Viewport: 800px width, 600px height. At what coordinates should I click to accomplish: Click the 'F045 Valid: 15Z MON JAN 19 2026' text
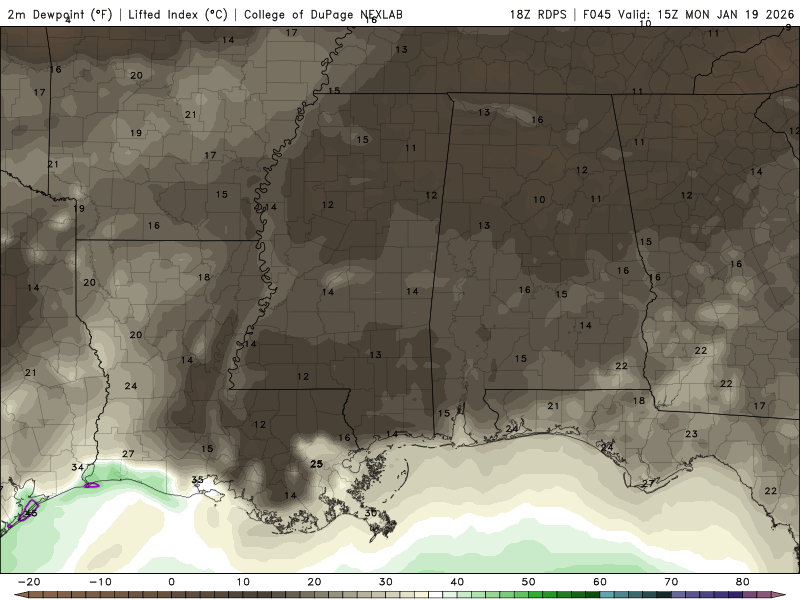(688, 14)
